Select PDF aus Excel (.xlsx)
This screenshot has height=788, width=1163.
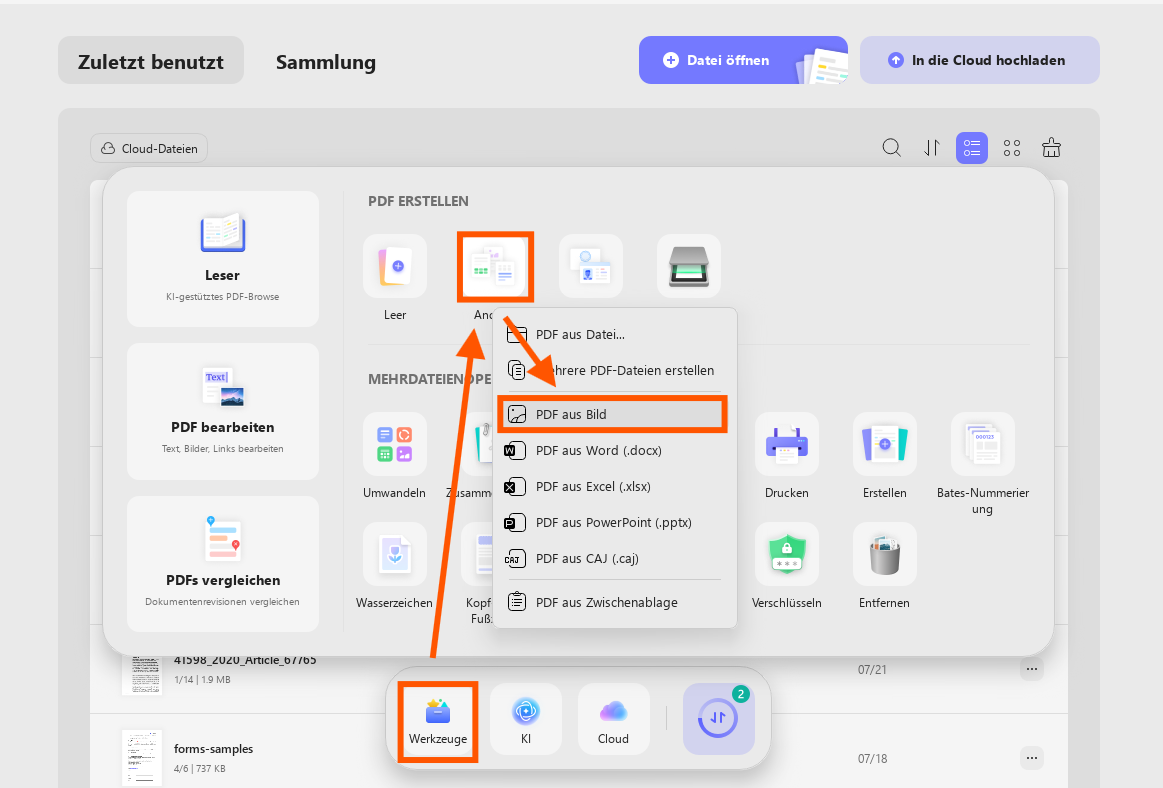(x=615, y=487)
